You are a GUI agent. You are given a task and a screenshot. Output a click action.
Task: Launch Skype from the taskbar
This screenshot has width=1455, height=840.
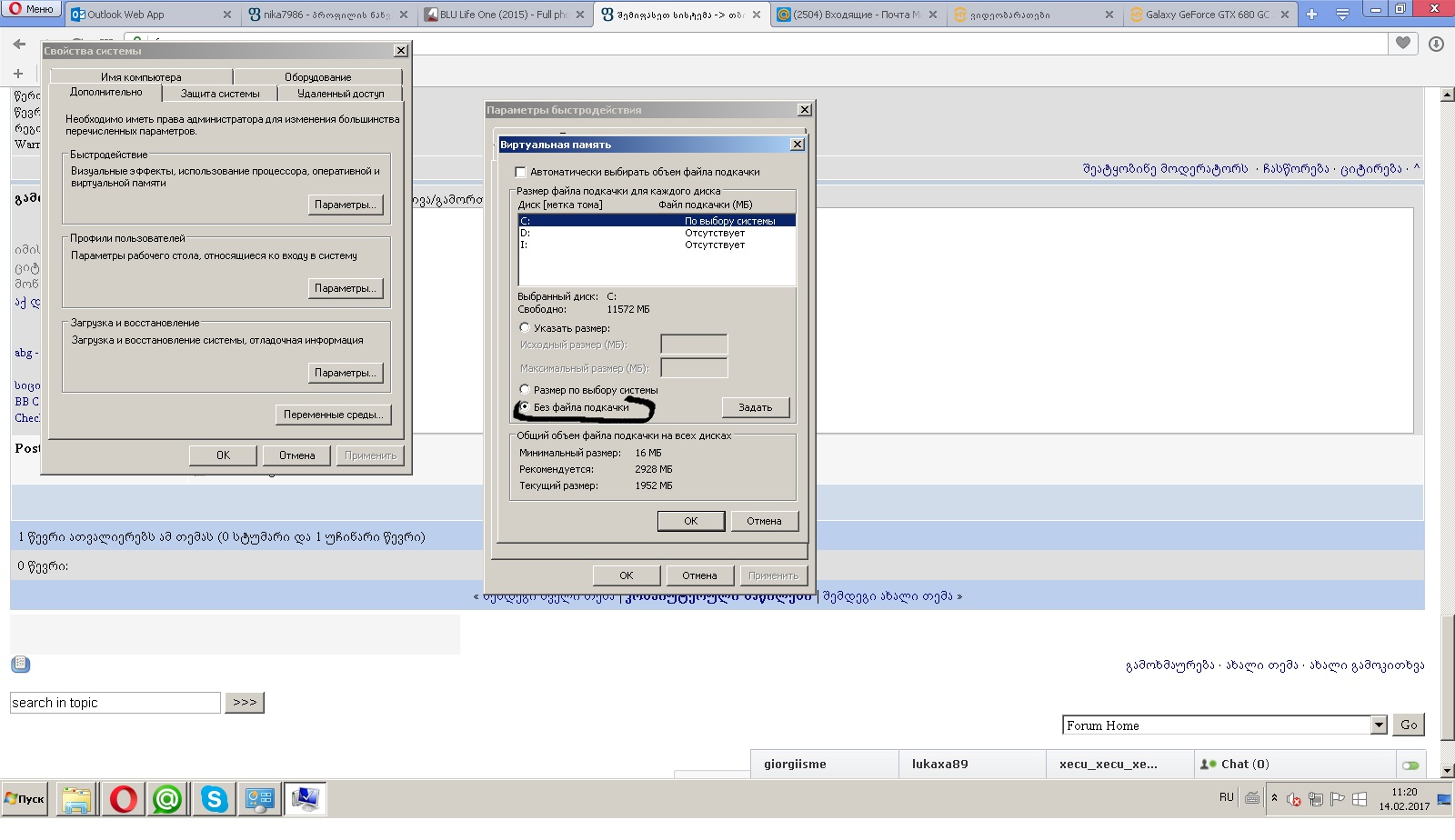click(x=214, y=799)
